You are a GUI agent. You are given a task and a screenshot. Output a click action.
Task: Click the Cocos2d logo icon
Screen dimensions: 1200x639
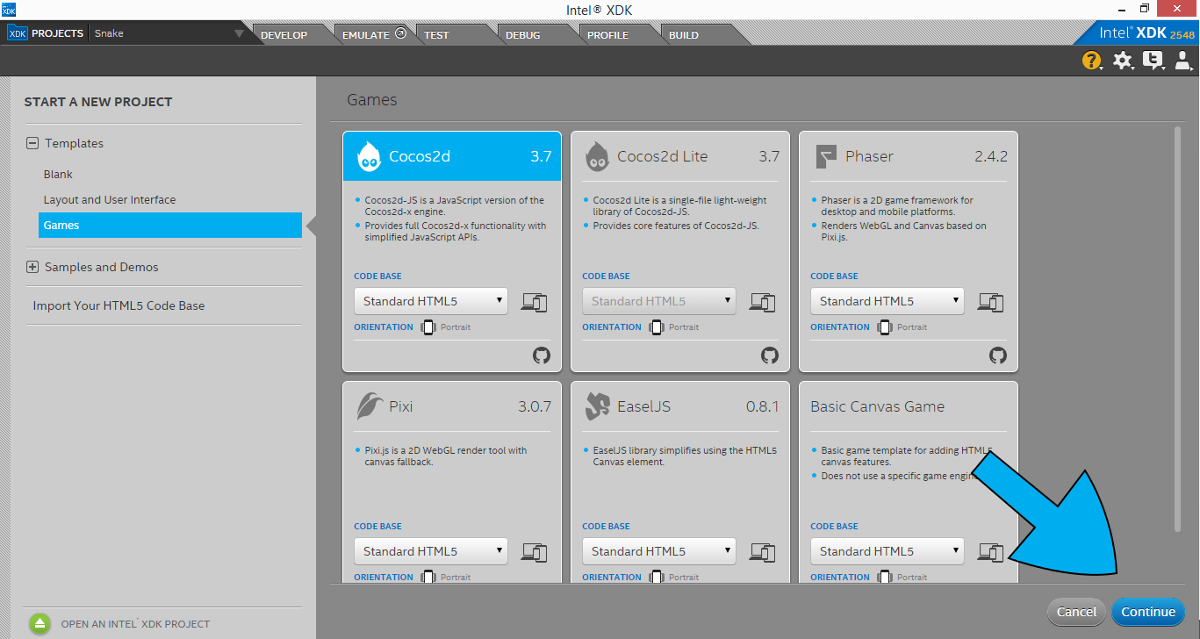pos(369,155)
